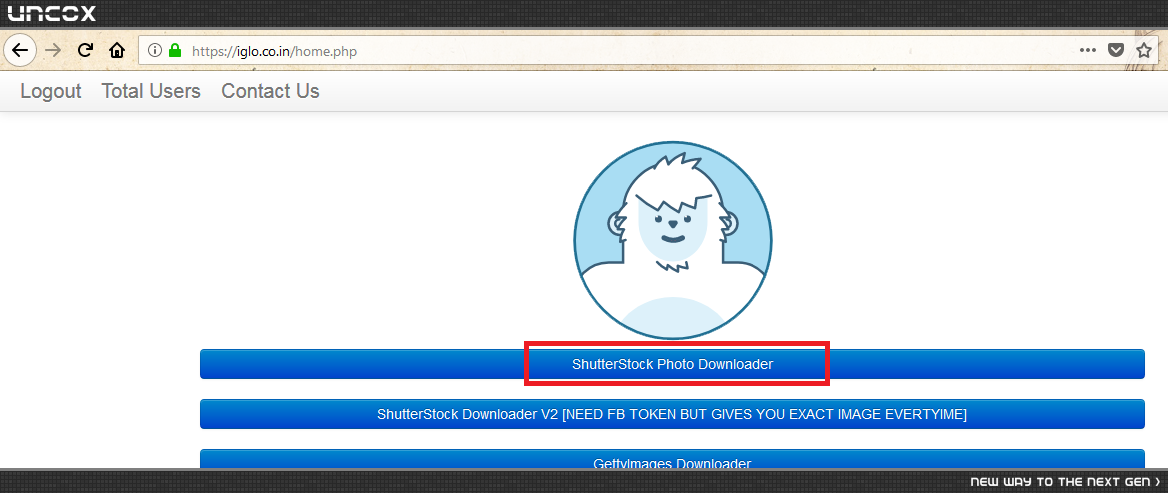Click the green secure padlock icon

click(x=175, y=51)
